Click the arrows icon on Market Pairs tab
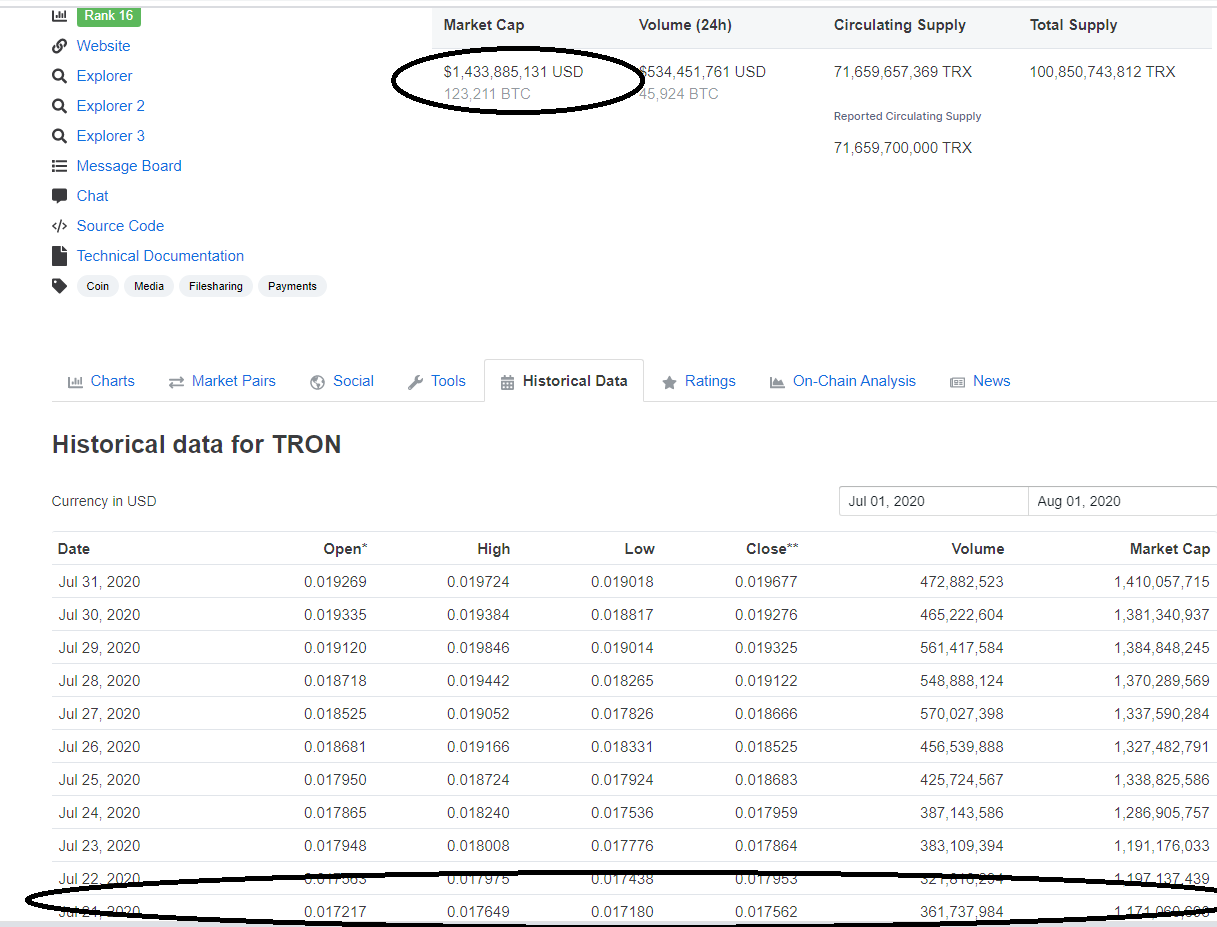Image resolution: width=1217 pixels, height=927 pixels. pyautogui.click(x=176, y=382)
